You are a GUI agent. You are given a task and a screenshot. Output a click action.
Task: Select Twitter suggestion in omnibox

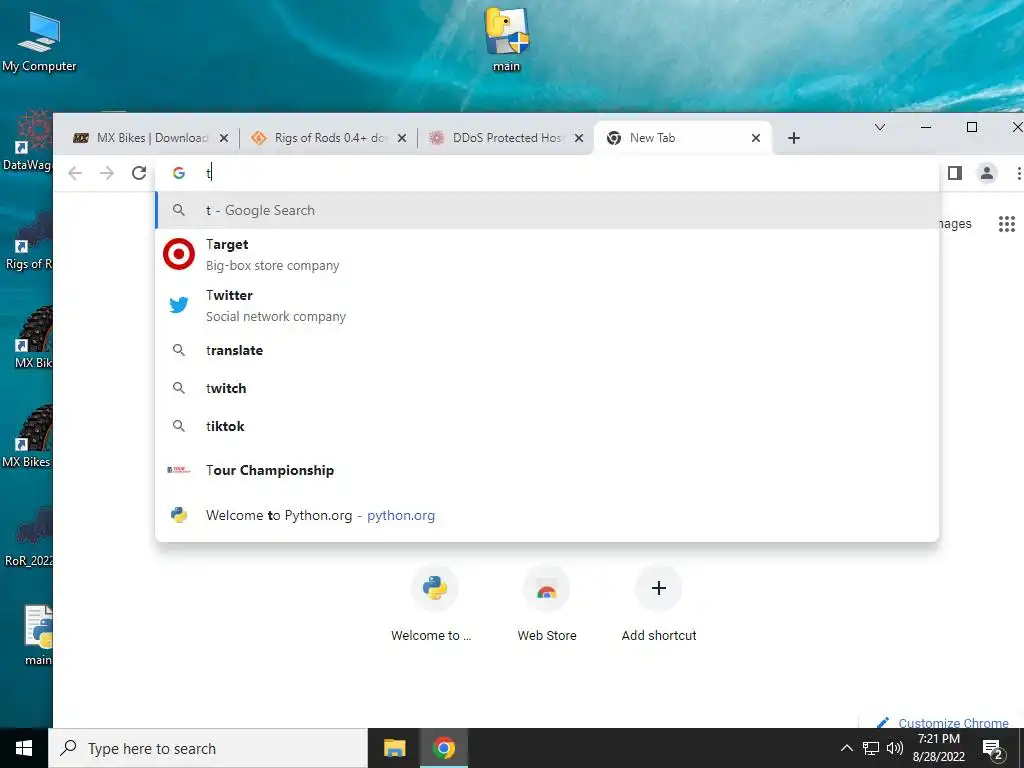pos(547,306)
